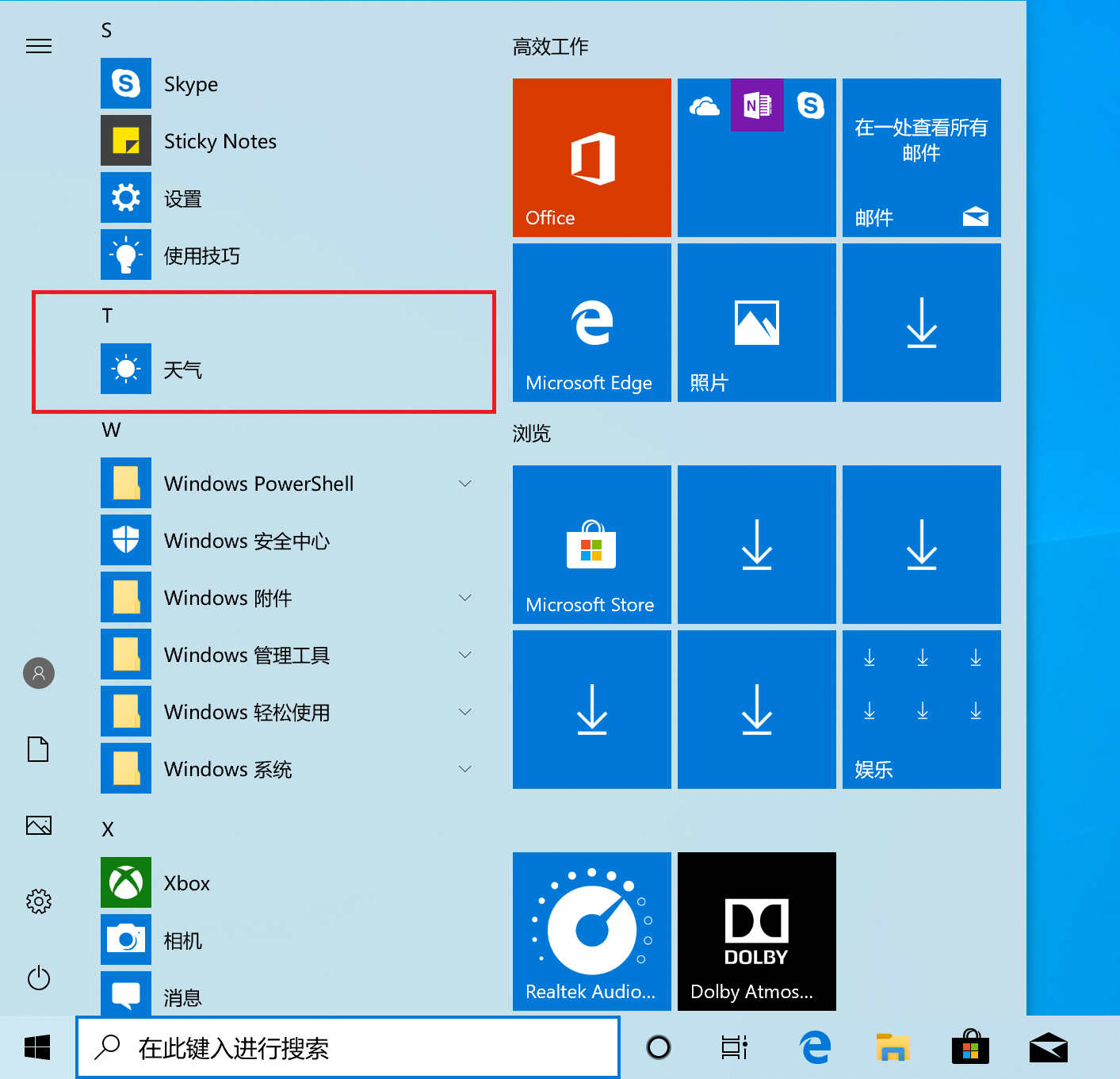Click download tile right of 照片
The height and width of the screenshot is (1079, 1120).
click(922, 323)
